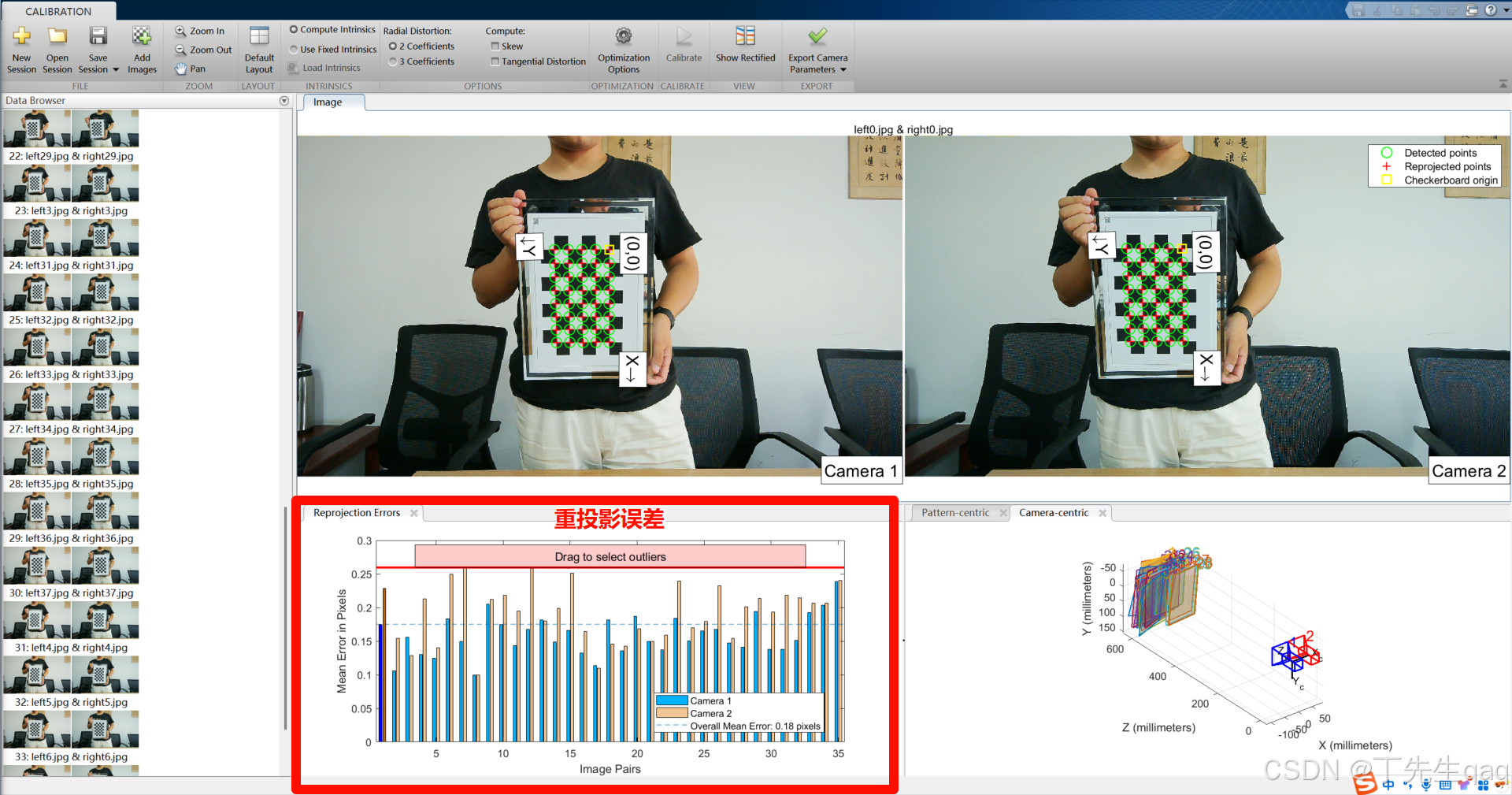This screenshot has height=795, width=1512.
Task: Select image pair 26: left33.jpg & right33.jpg
Action: click(x=71, y=355)
